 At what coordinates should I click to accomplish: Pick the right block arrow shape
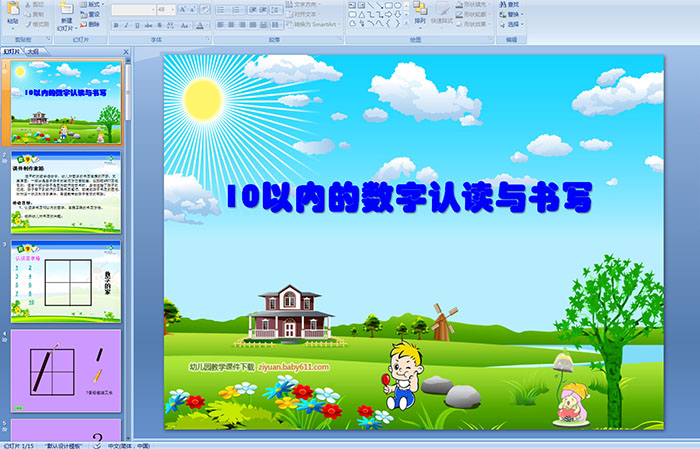point(388,15)
